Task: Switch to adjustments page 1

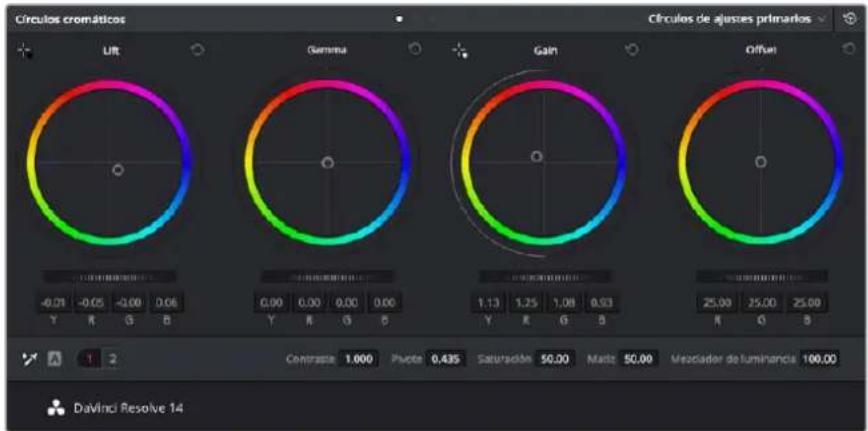Action: click(90, 359)
